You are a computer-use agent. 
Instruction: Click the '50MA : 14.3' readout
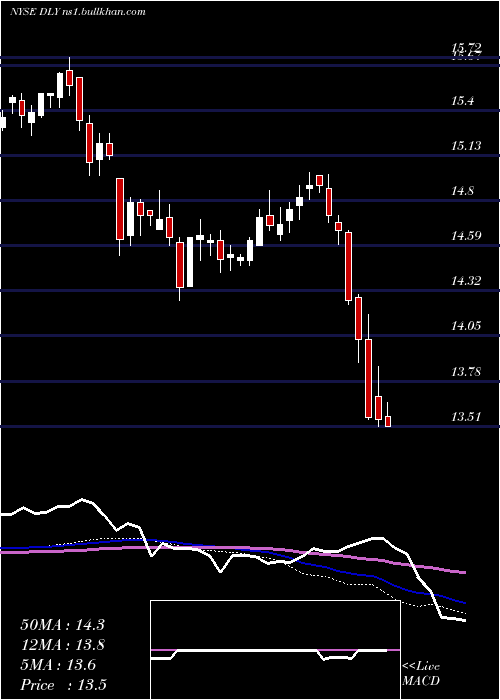62,625
